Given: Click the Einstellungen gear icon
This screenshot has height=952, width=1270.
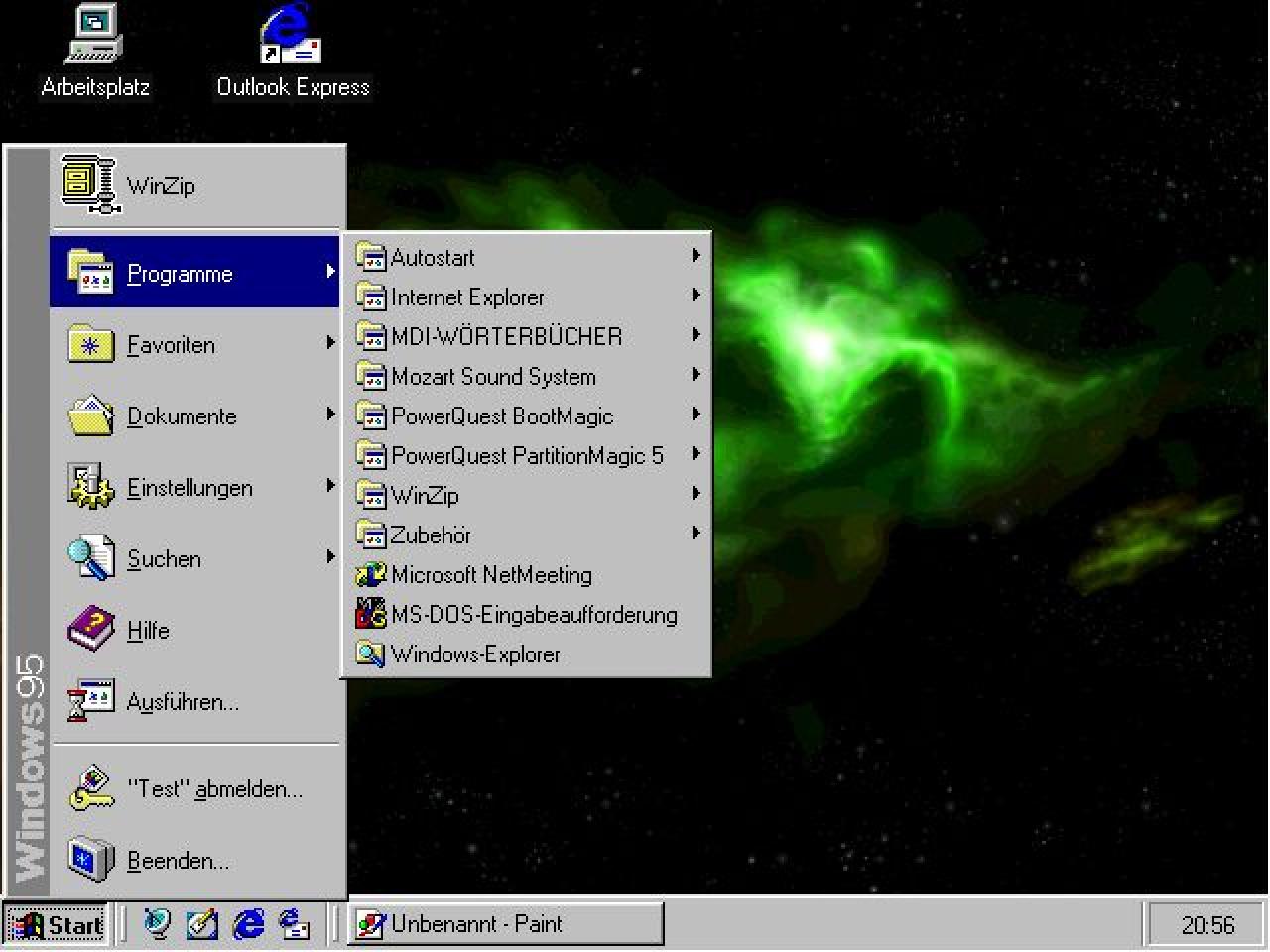Looking at the screenshot, I should click(90, 487).
